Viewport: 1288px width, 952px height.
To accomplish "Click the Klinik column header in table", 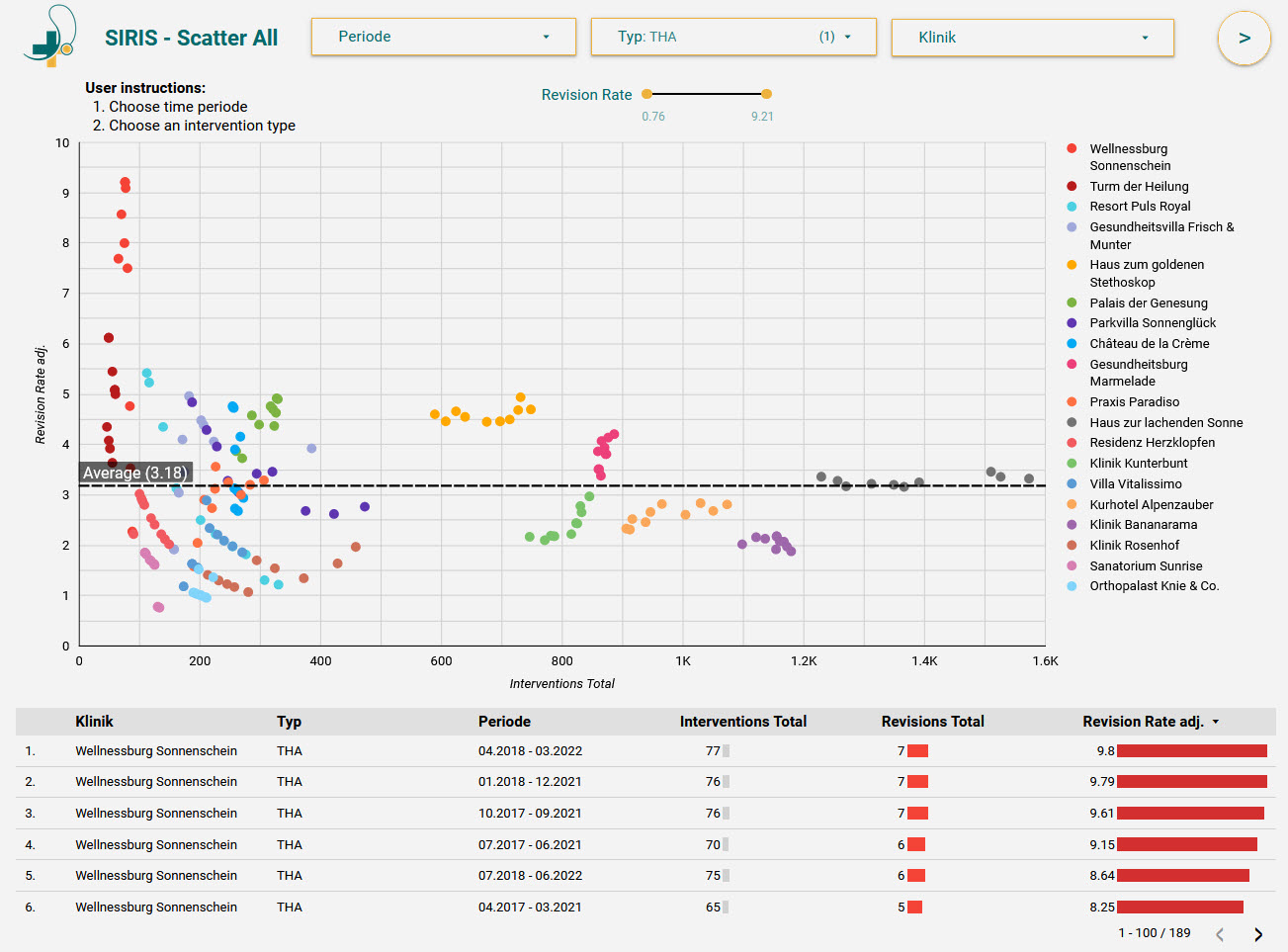I will tap(94, 722).
